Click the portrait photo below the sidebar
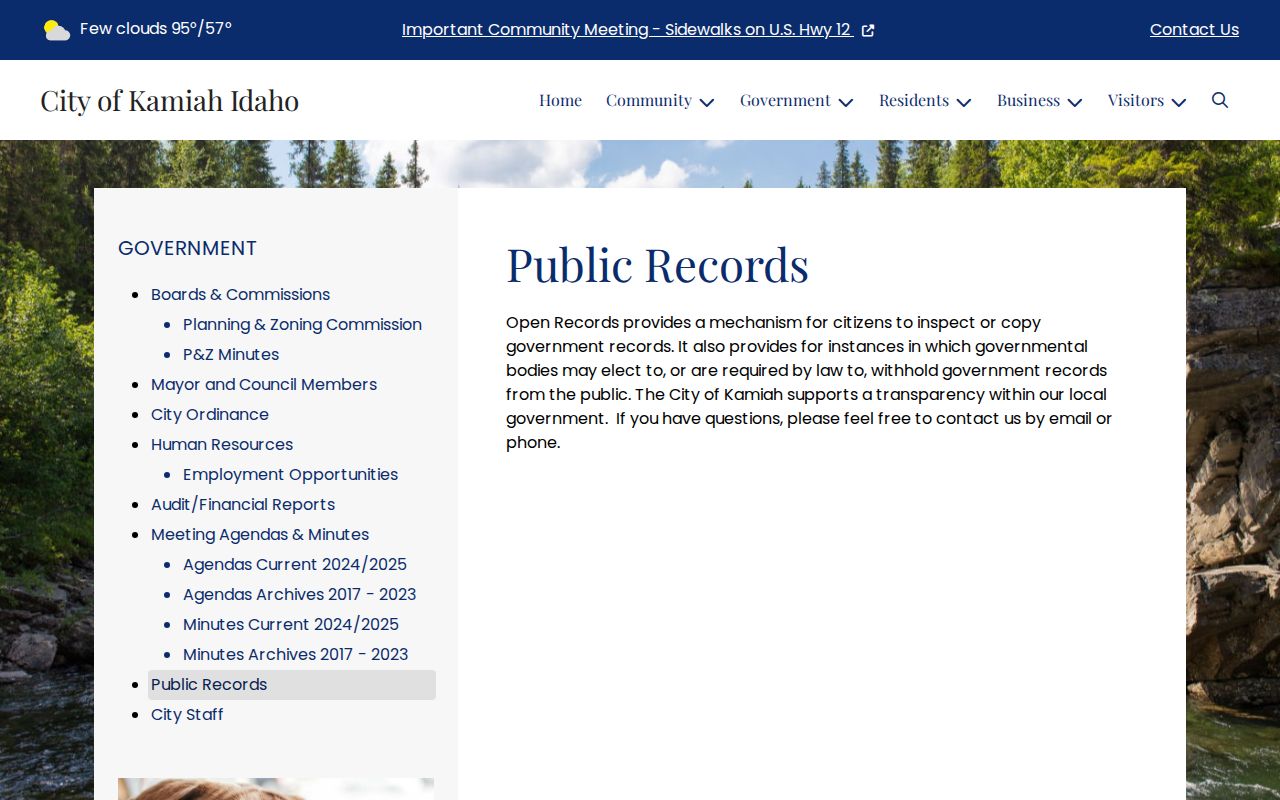Viewport: 1280px width, 800px height. tap(276, 789)
